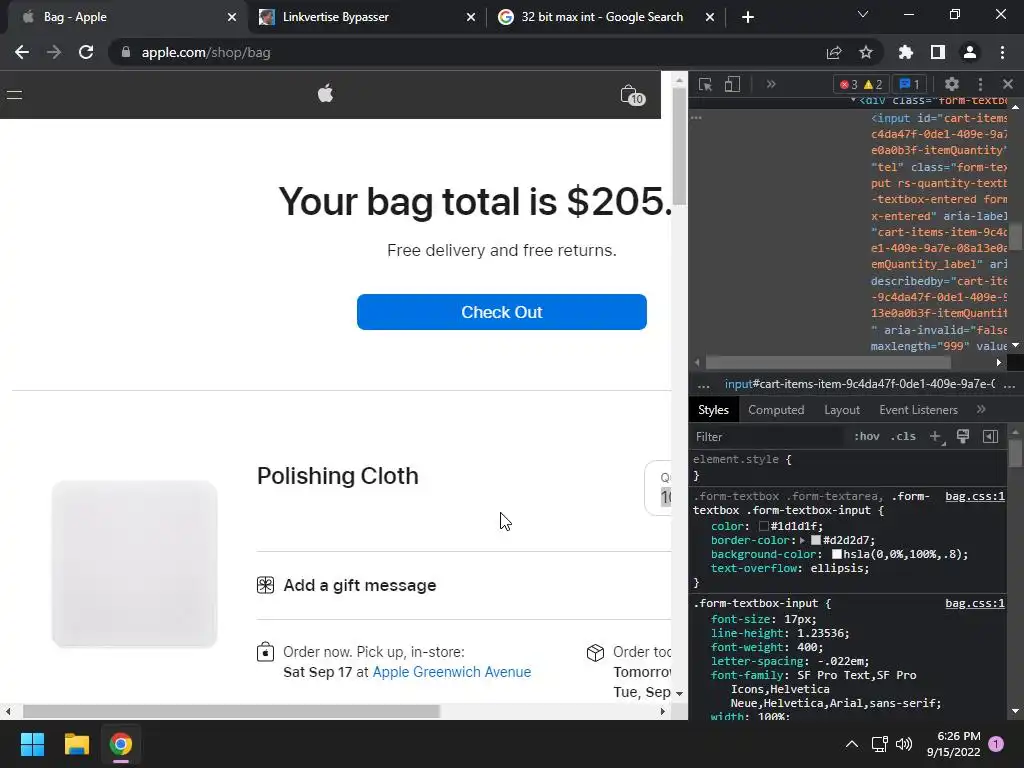Screen dimensions: 1024x768
Task: Toggle rendering emulations paintbrush icon
Action: click(963, 436)
